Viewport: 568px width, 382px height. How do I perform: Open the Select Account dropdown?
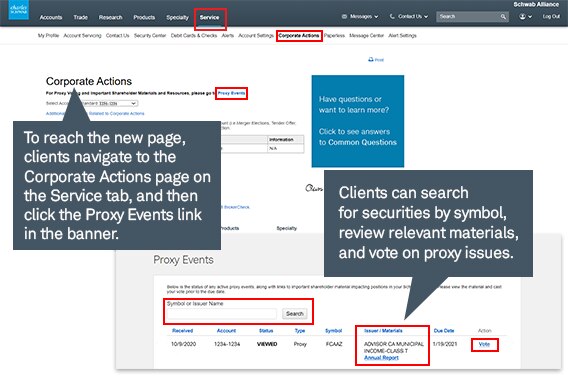click(109, 104)
